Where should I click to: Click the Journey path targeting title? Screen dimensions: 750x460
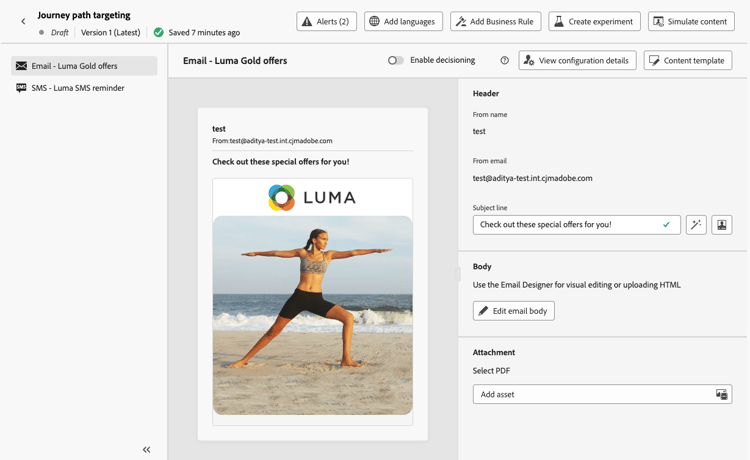[84, 15]
